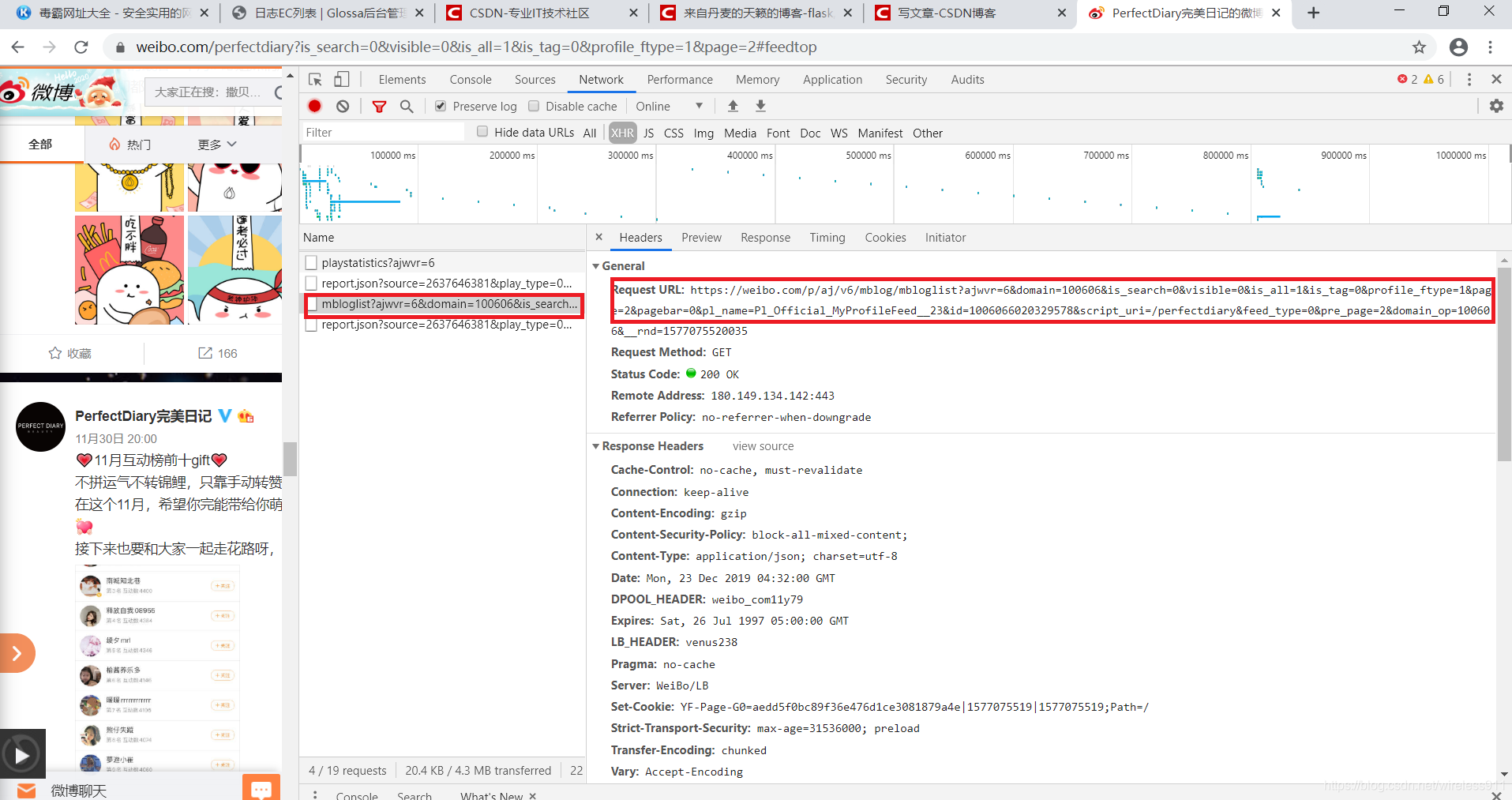The height and width of the screenshot is (800, 1512).
Task: Switch to CSDN-专业IT技术社区 browser tab
Action: (x=530, y=13)
